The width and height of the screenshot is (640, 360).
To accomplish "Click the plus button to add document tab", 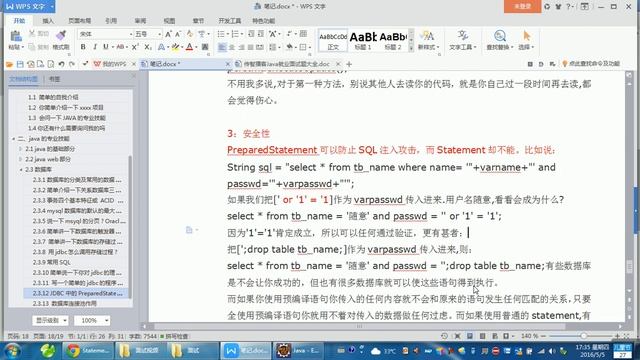I will 349,64.
